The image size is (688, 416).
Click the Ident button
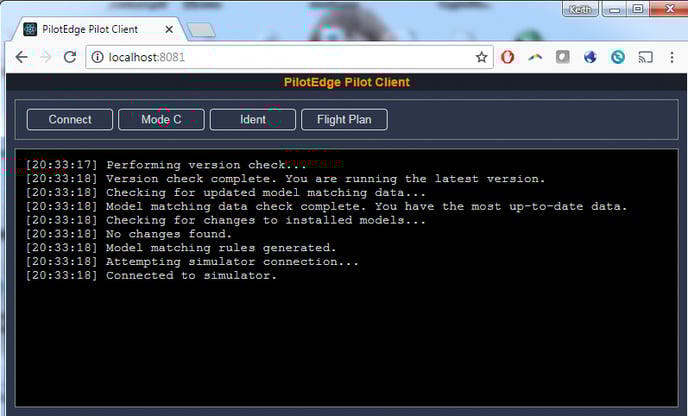click(253, 120)
